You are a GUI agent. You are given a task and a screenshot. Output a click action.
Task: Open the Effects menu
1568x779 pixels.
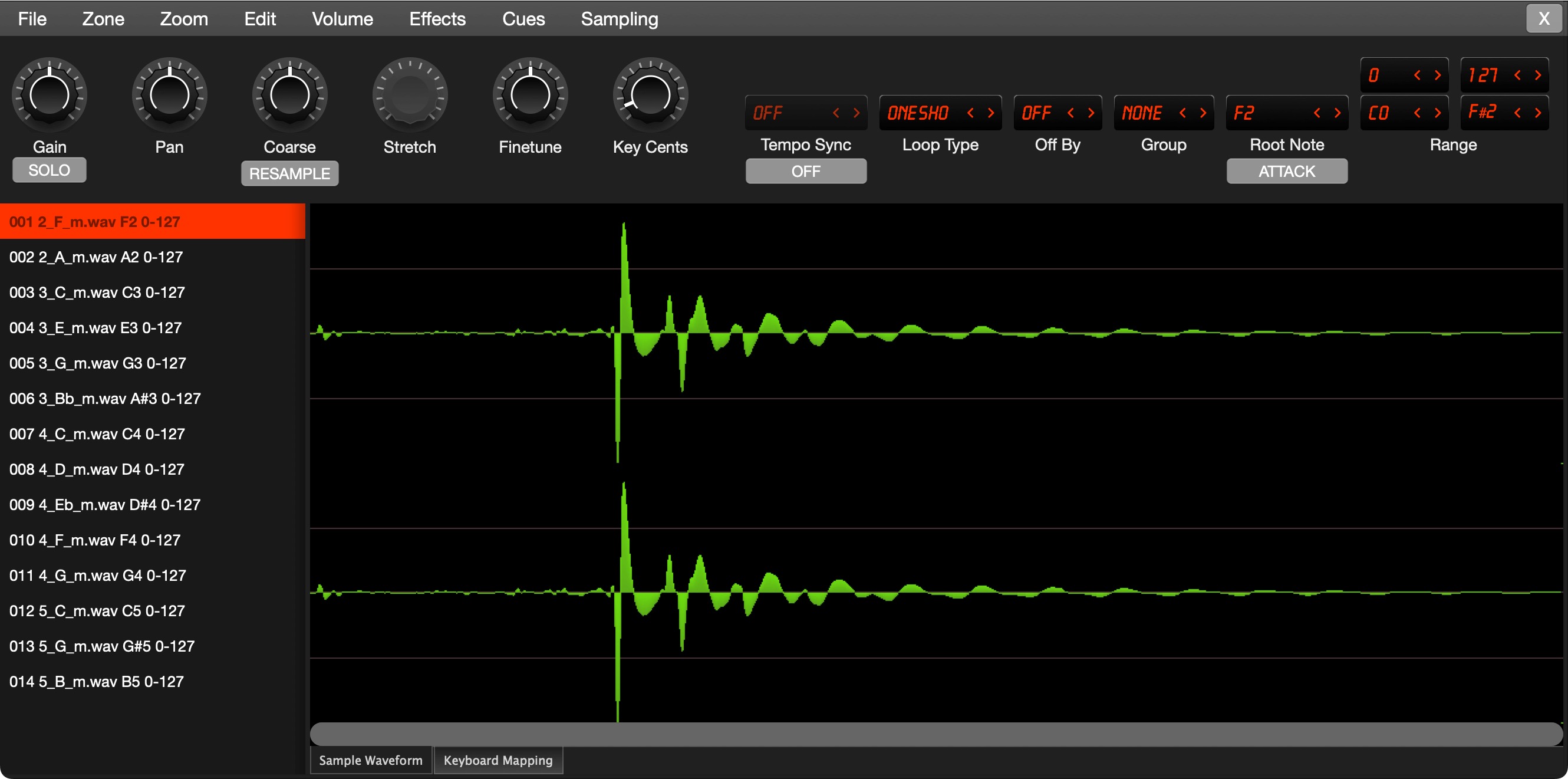pos(437,19)
